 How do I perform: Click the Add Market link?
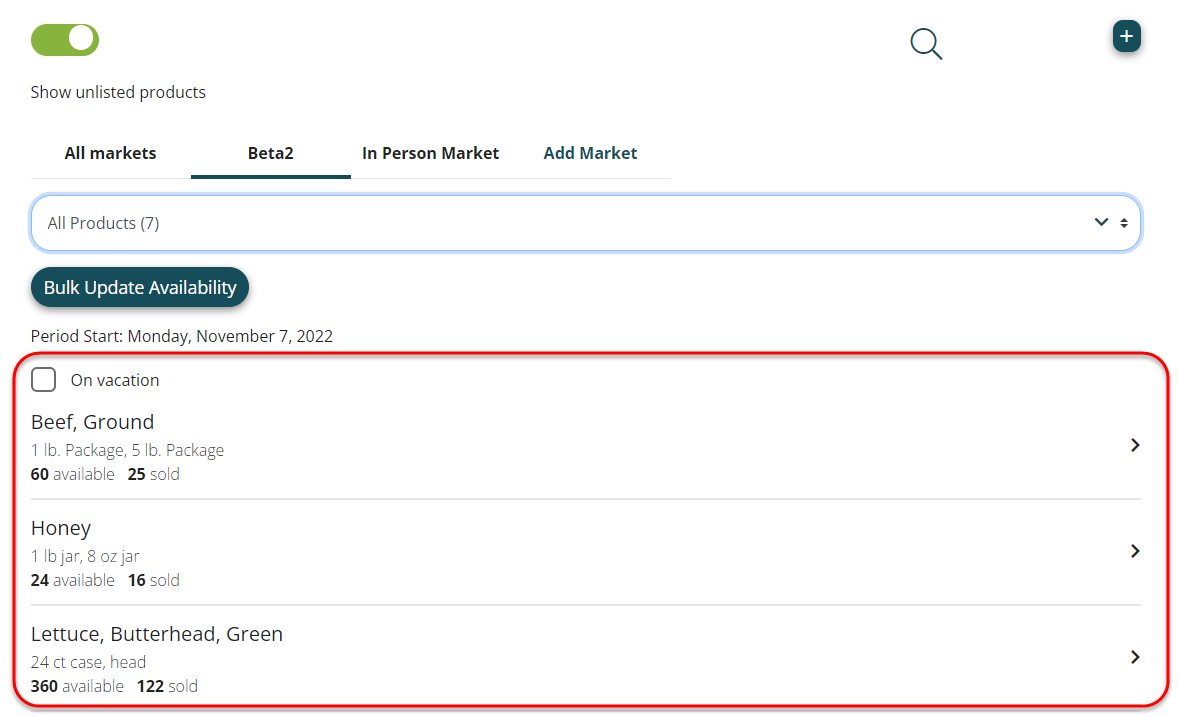(590, 153)
